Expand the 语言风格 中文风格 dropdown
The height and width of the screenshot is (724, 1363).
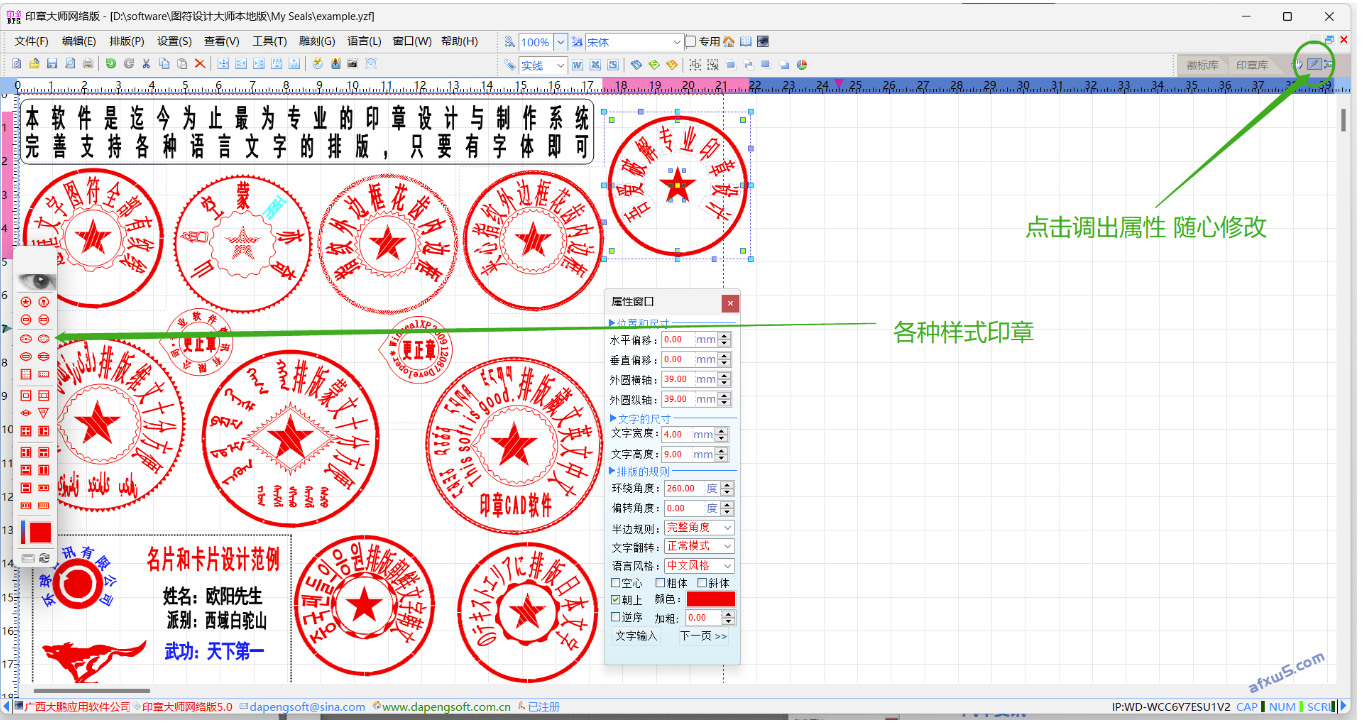click(x=727, y=566)
